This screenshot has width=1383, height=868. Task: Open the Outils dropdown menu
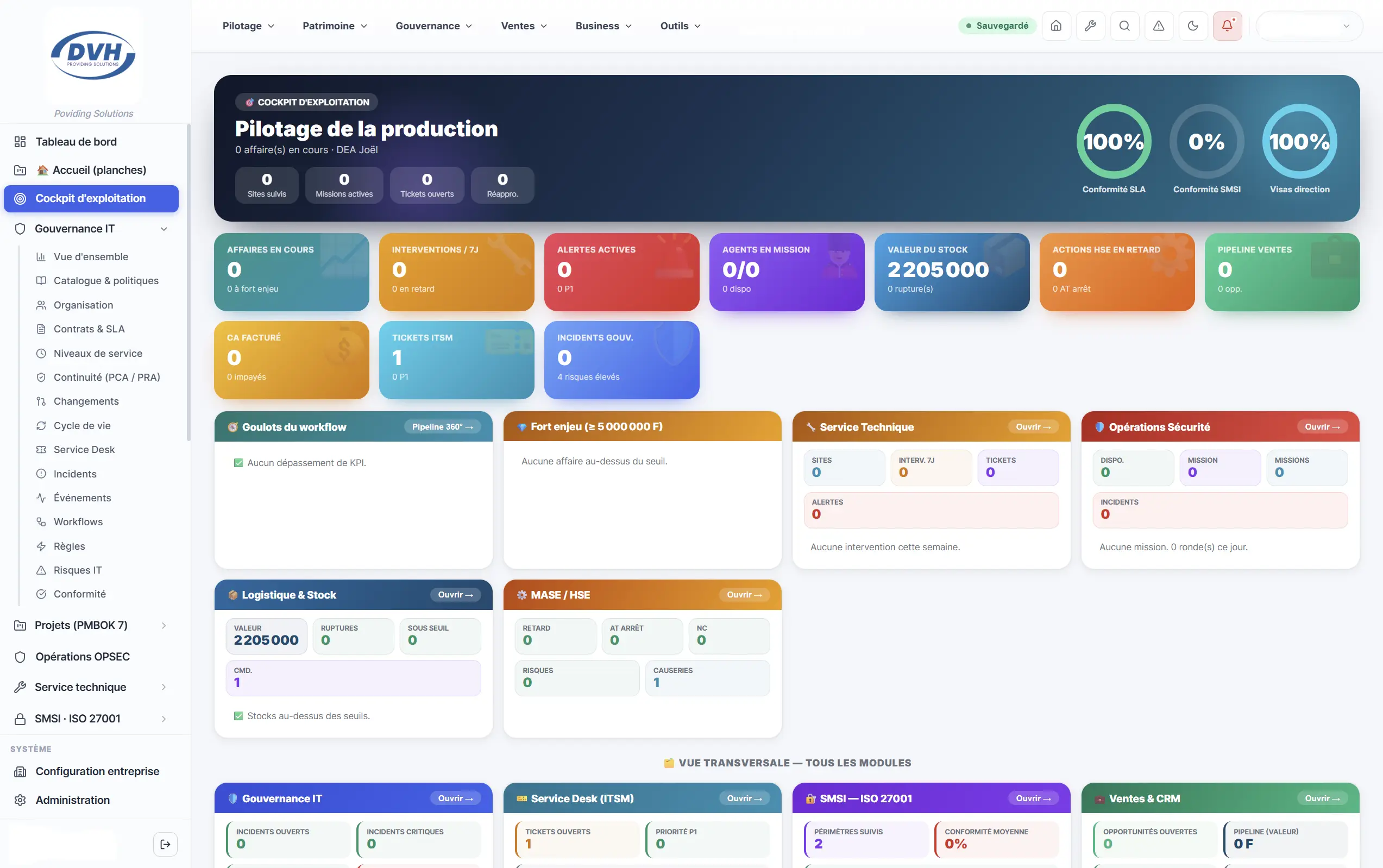point(680,26)
